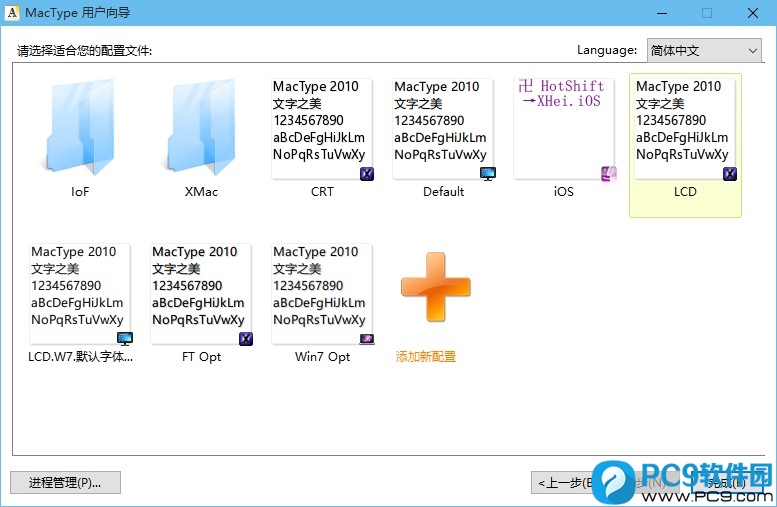
Task: Click the Win7 Opt profile name label
Action: [323, 357]
